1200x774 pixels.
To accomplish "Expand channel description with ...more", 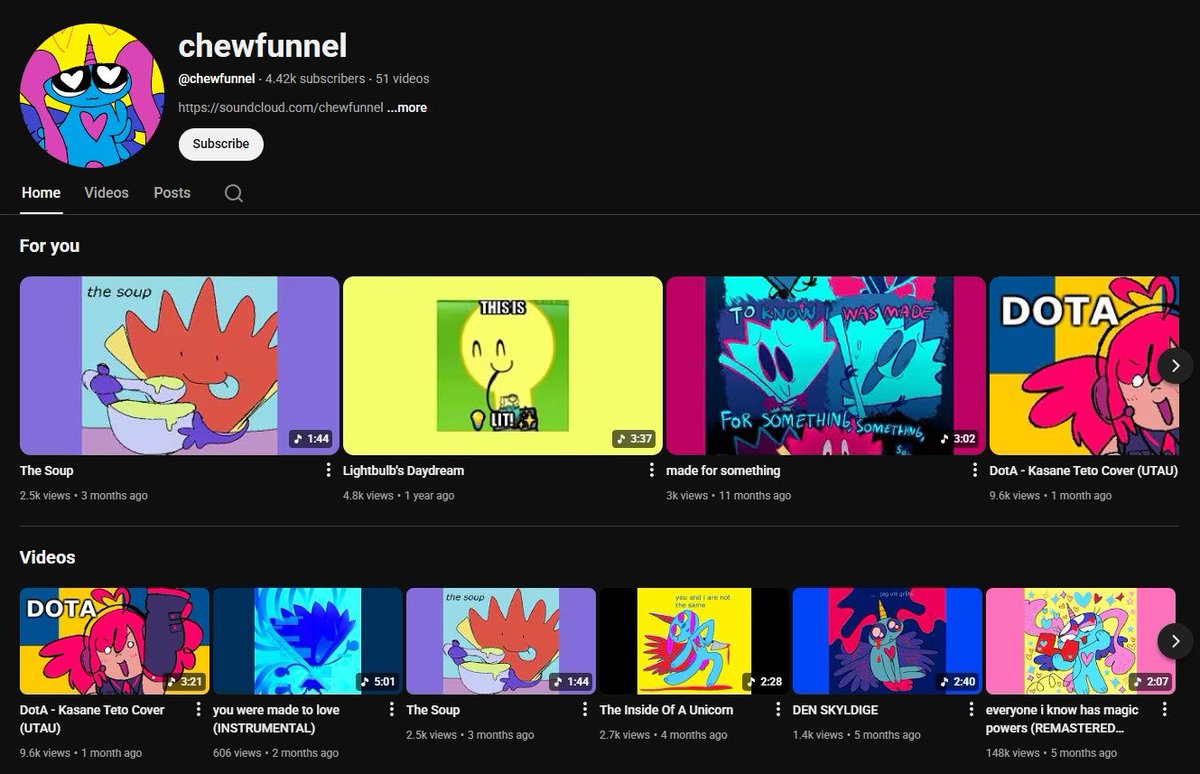I will point(407,108).
